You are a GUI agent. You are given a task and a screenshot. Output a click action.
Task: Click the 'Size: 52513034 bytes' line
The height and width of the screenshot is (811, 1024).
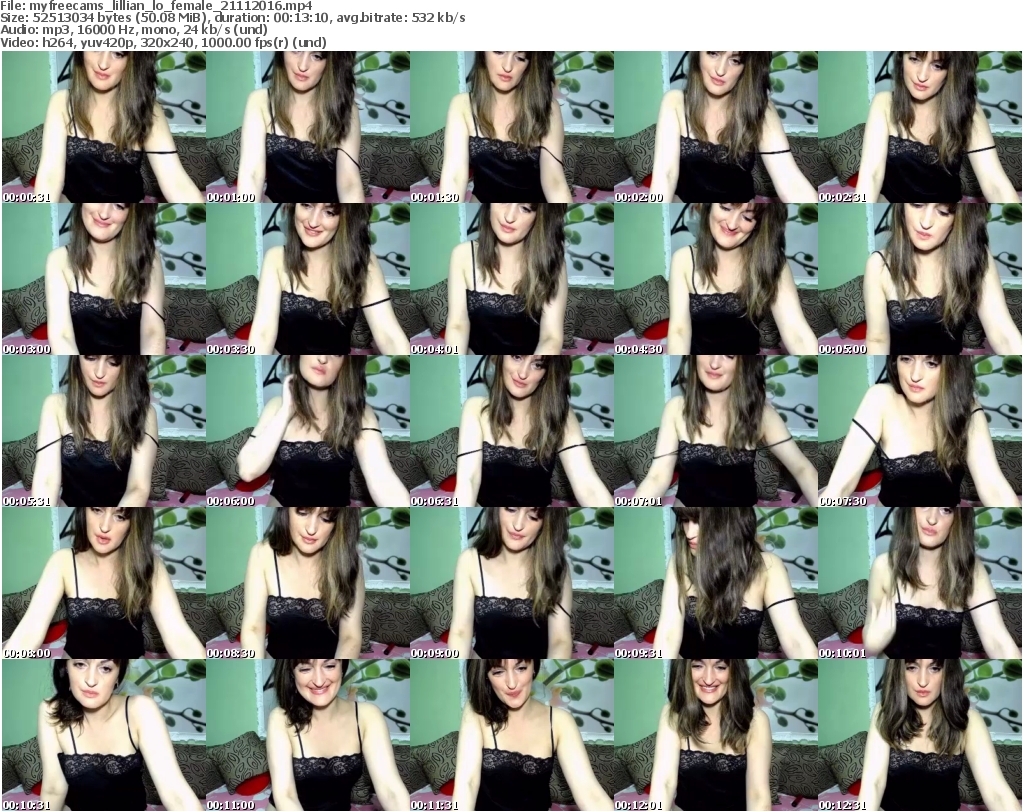click(x=232, y=18)
